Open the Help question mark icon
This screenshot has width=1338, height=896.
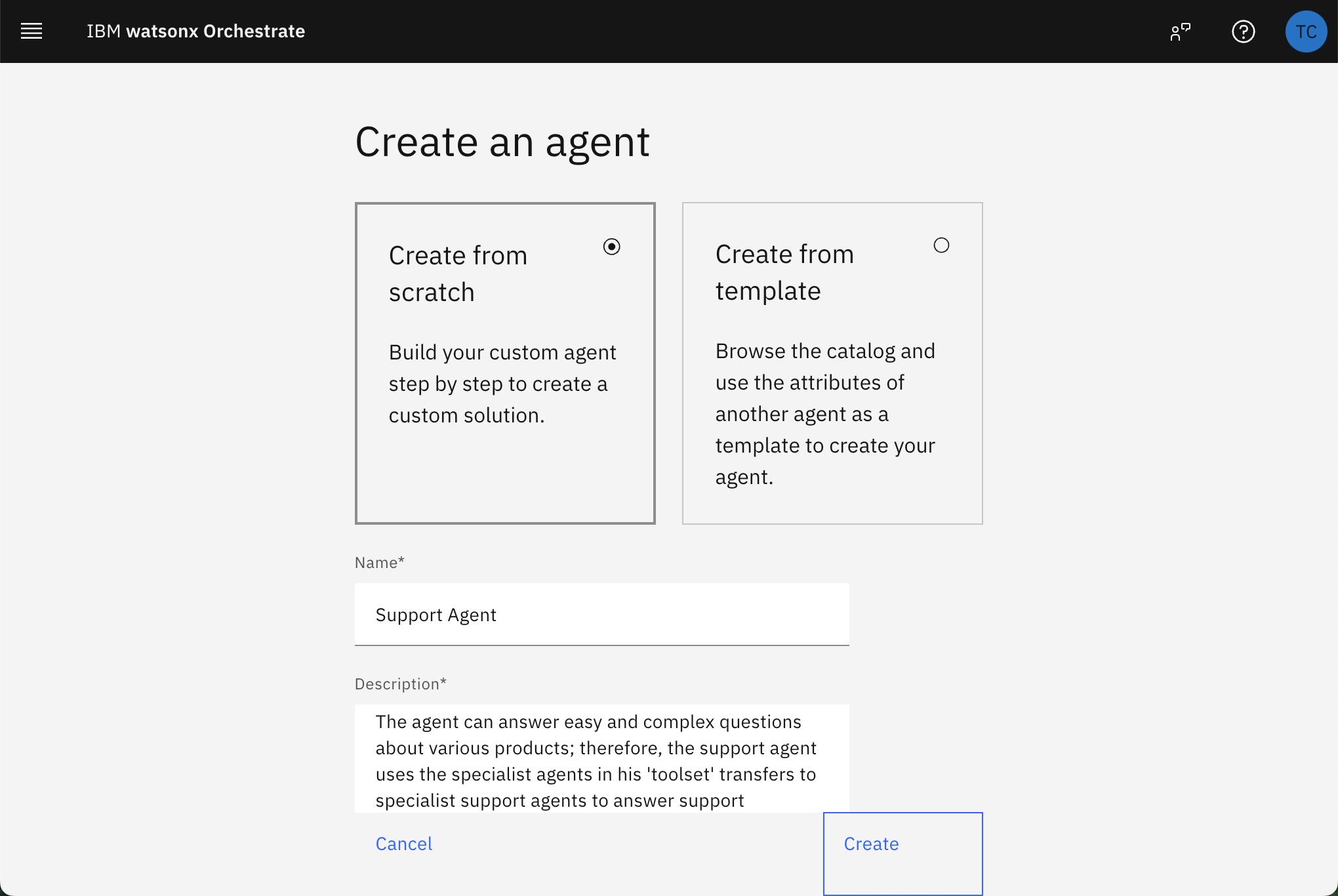[x=1243, y=31]
